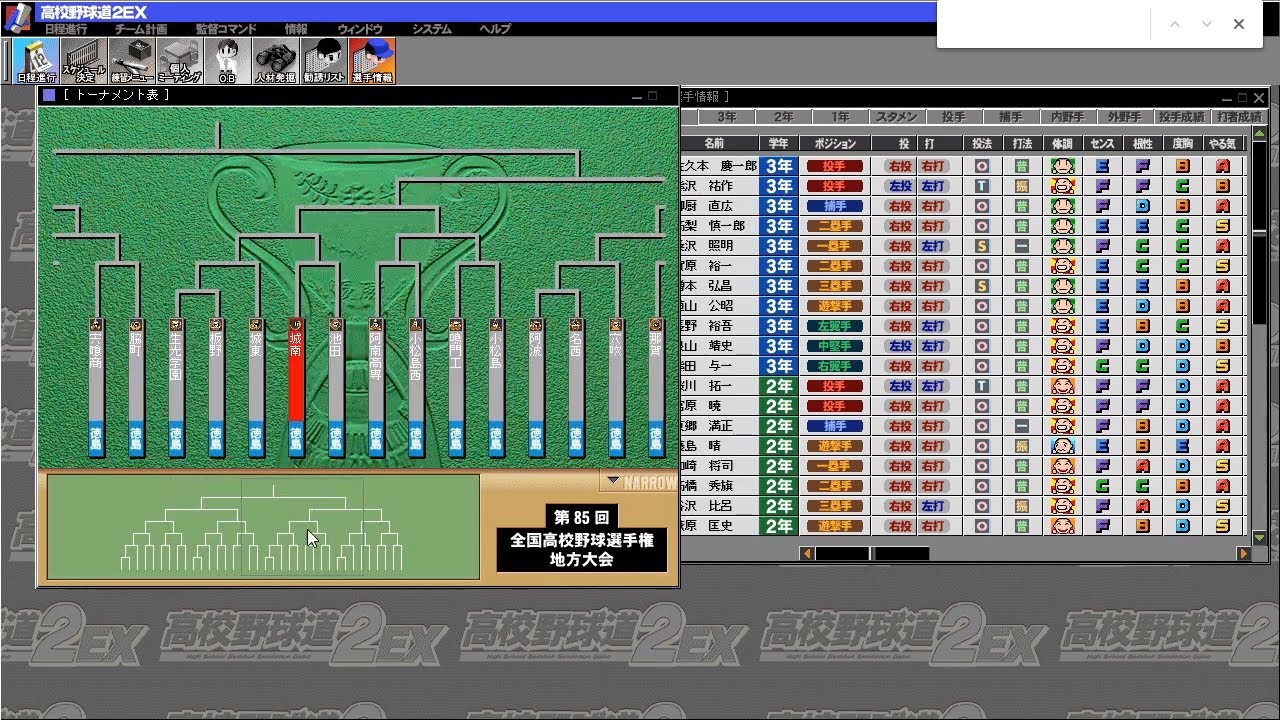Switch to the 投手 filter tab
The image size is (1280, 720).
[x=954, y=117]
